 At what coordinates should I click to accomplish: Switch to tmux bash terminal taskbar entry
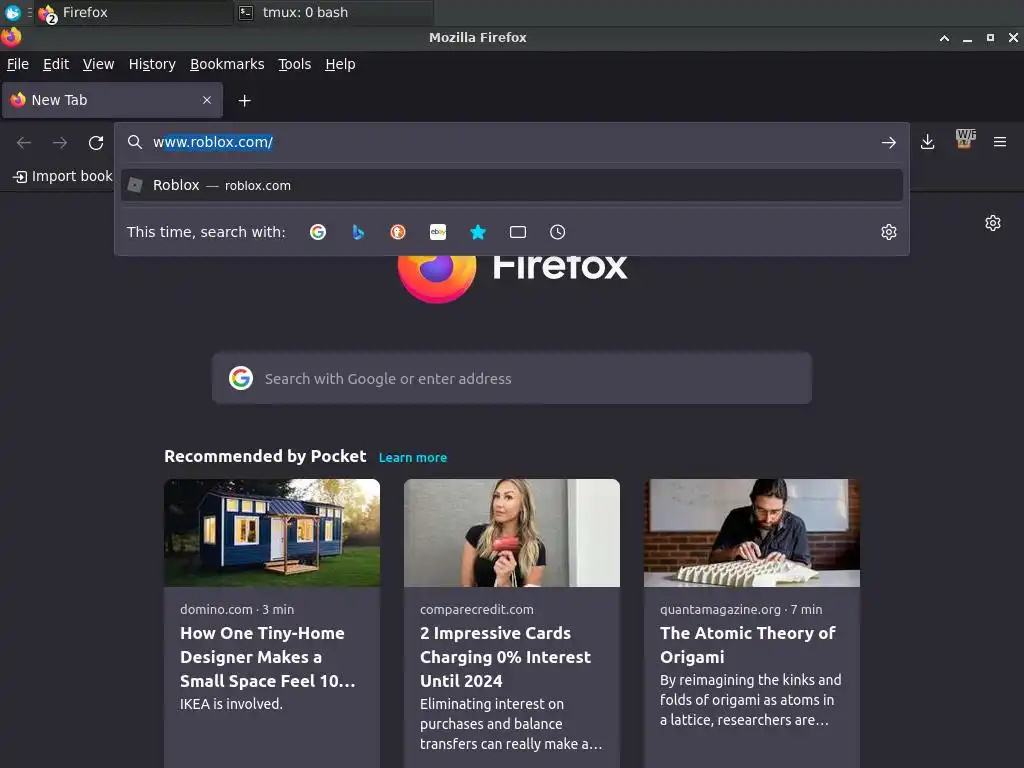334,12
